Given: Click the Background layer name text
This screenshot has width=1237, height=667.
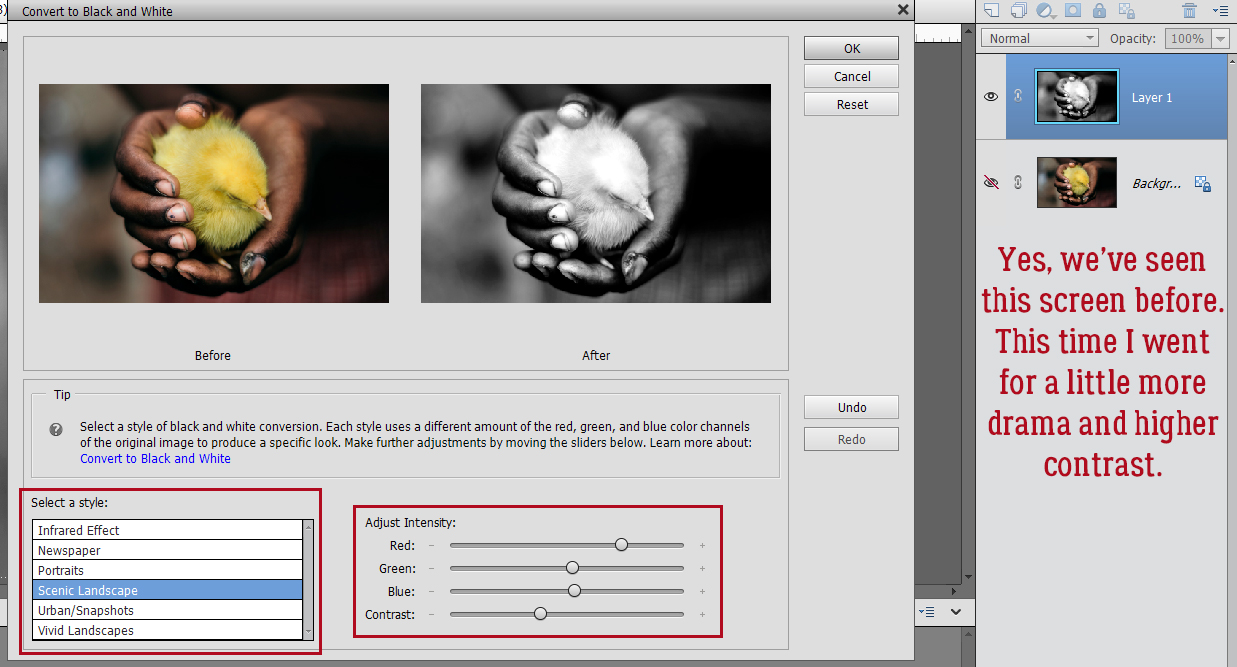Looking at the screenshot, I should (x=1158, y=184).
